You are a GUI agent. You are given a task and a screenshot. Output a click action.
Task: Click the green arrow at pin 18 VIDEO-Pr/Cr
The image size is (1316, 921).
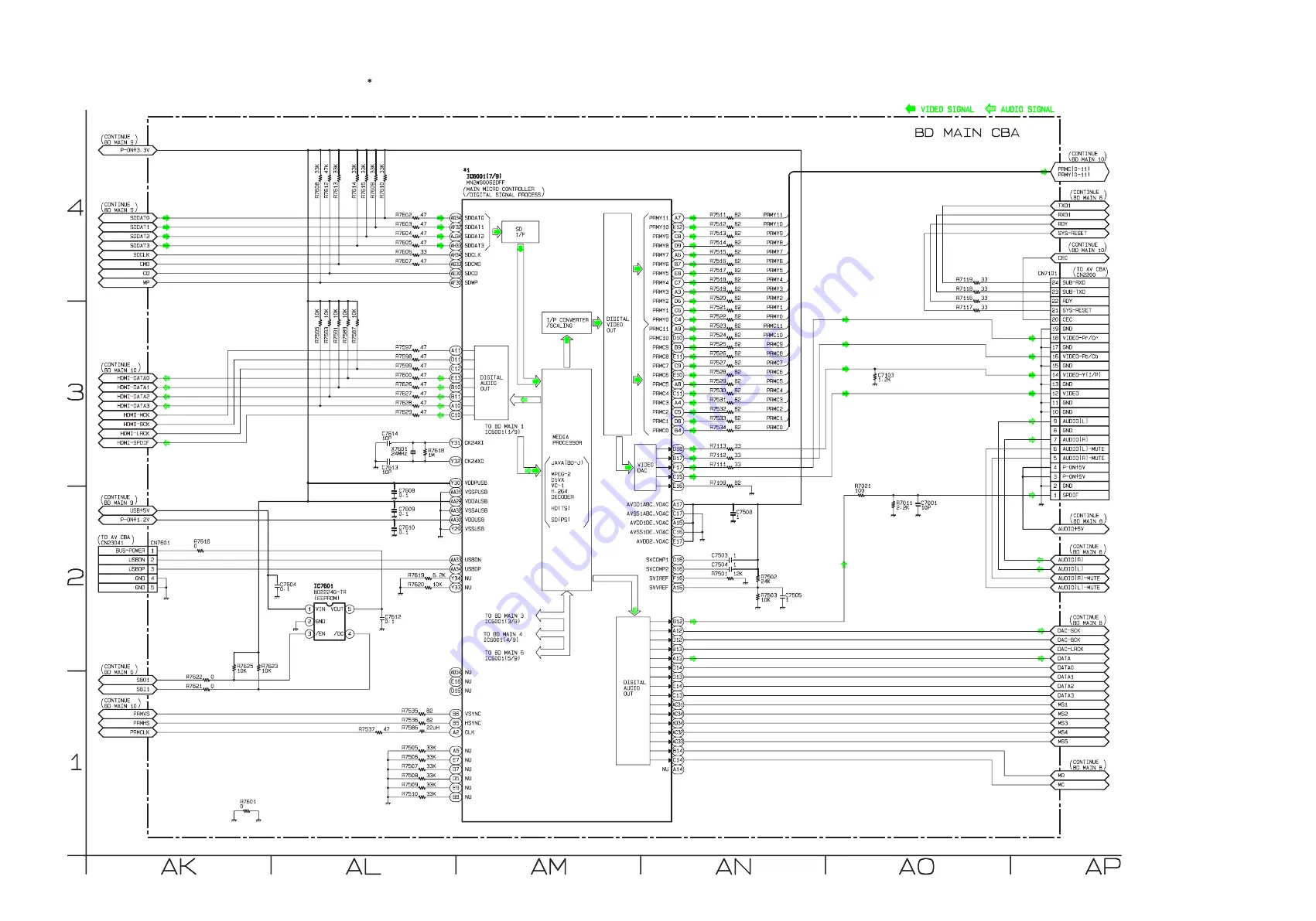pos(1032,338)
